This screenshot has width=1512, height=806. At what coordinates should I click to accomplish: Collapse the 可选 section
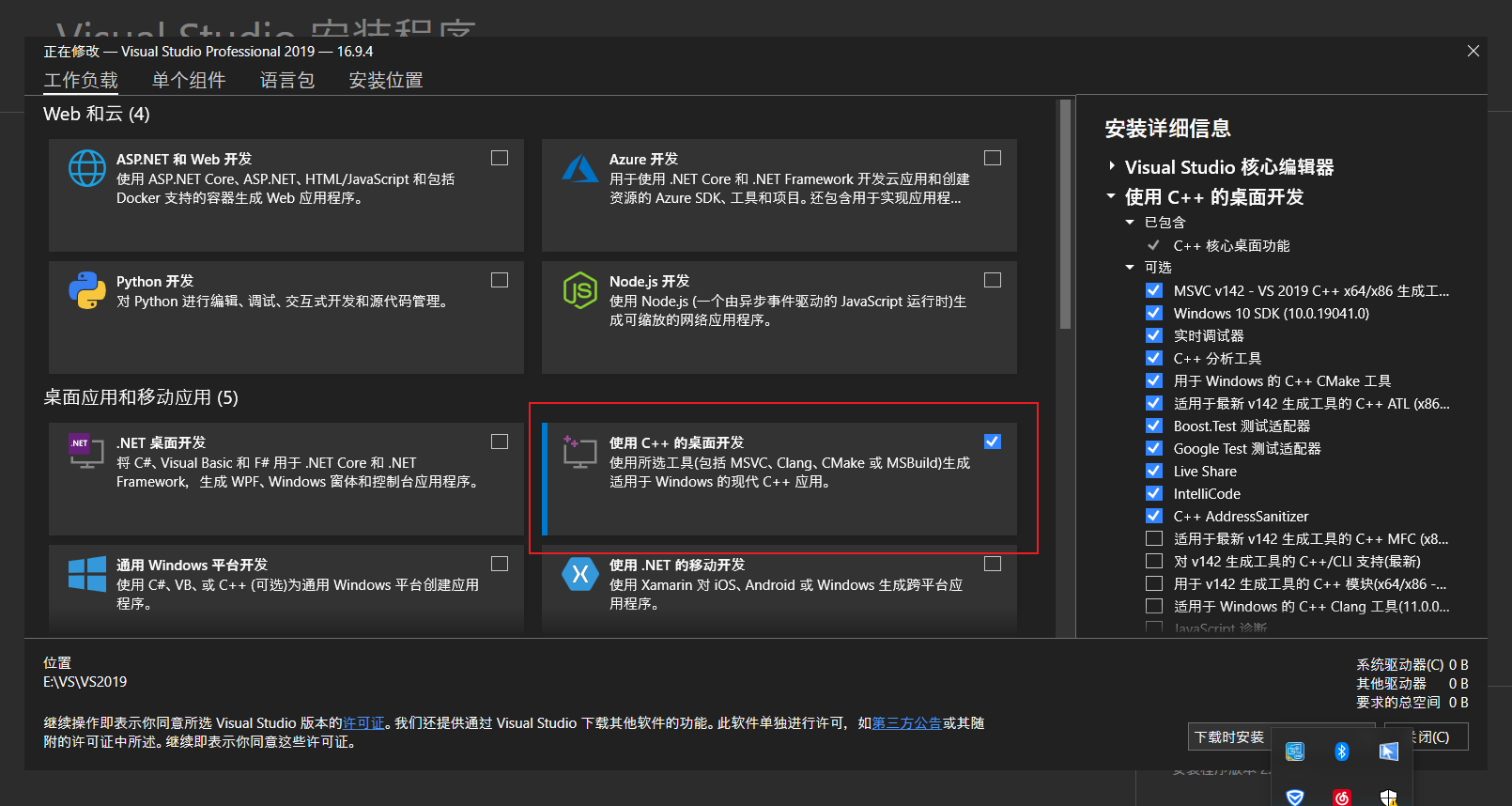[1130, 268]
